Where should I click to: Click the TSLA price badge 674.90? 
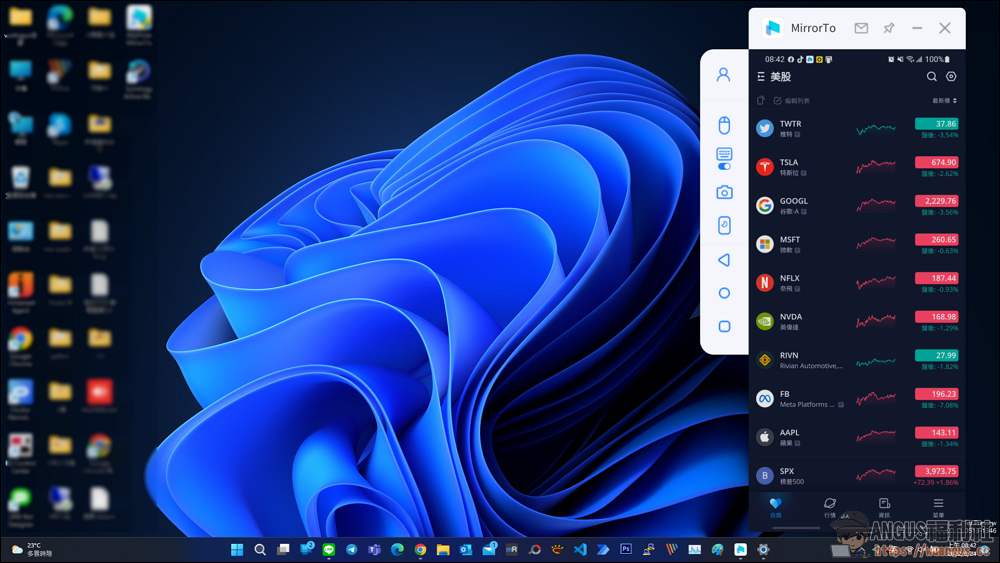point(936,162)
